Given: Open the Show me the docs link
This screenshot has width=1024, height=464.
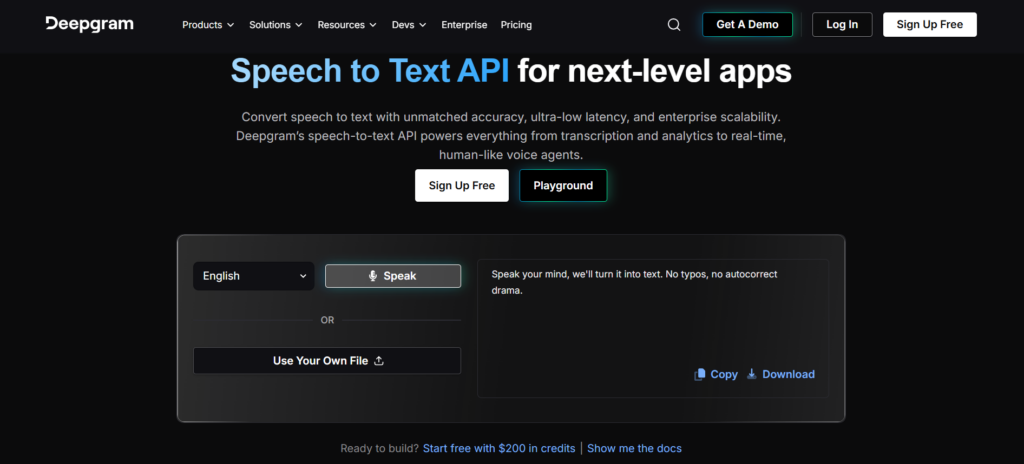Looking at the screenshot, I should point(634,448).
